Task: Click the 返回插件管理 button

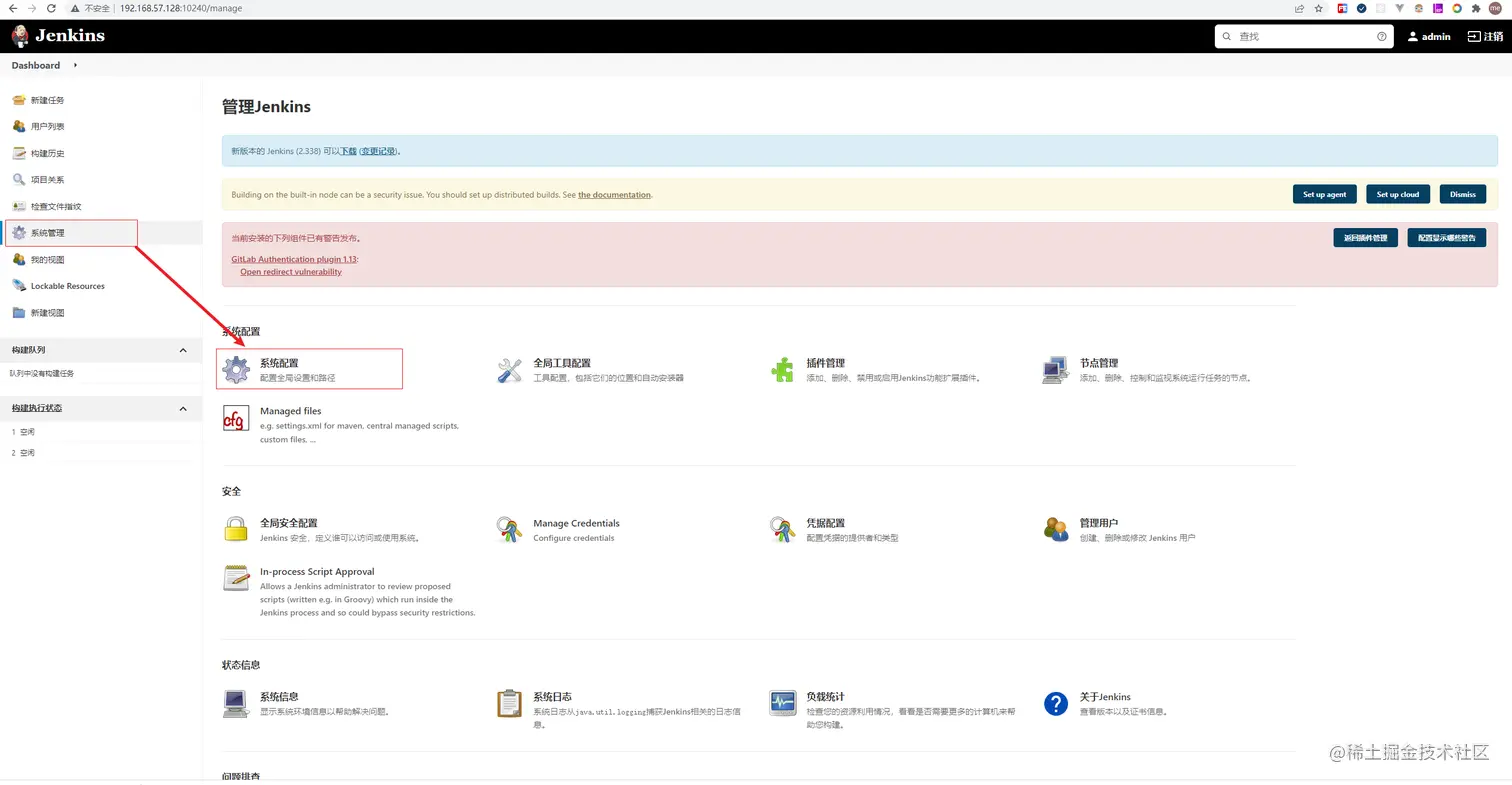Action: coord(1365,238)
